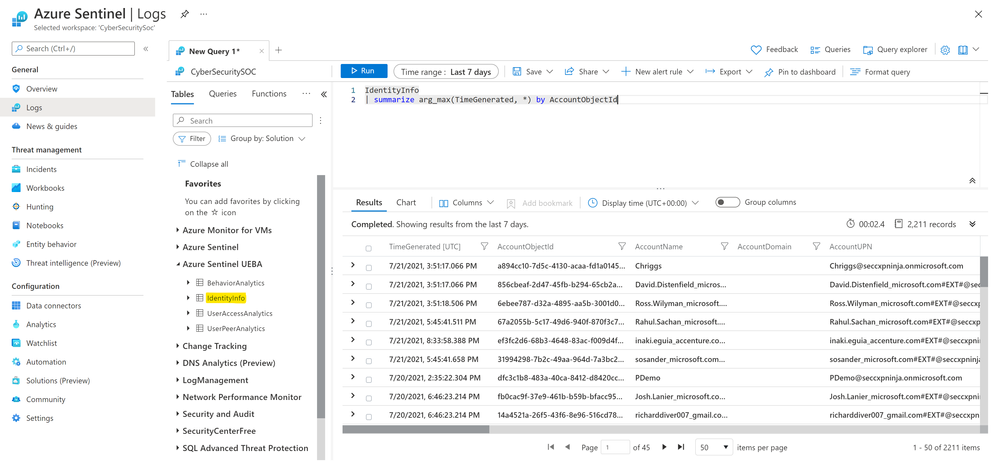Open the documentation book icon
The height and width of the screenshot is (465, 999).
click(962, 50)
